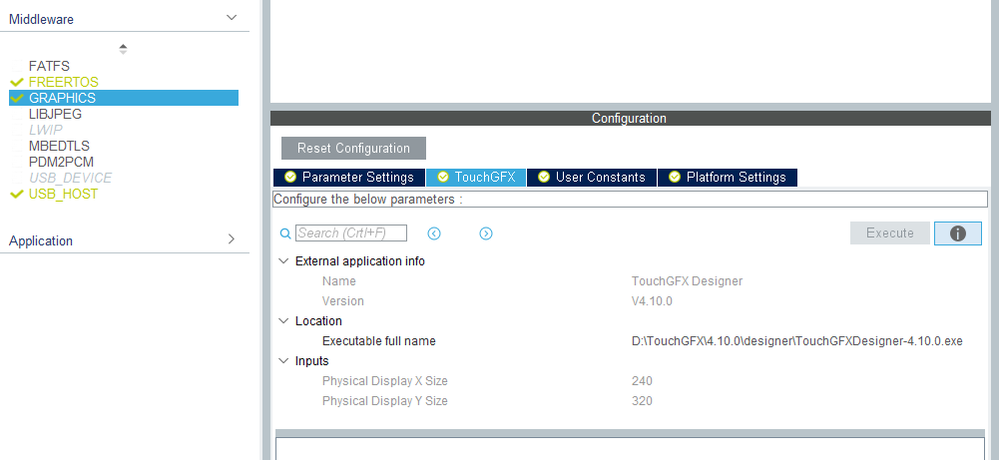
Task: Click the User Constants tab status icon
Action: (543, 177)
